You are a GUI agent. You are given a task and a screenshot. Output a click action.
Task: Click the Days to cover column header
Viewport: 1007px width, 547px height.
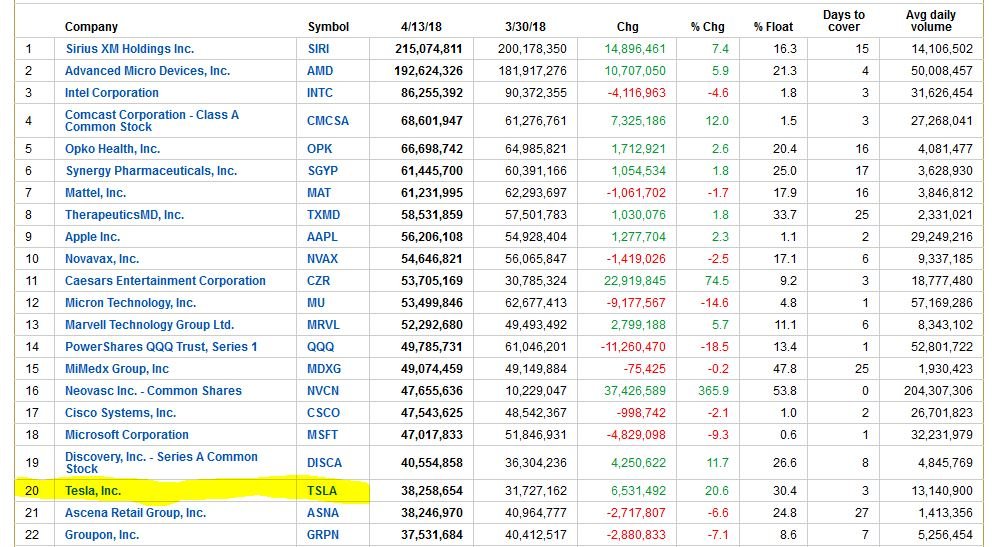pos(844,21)
